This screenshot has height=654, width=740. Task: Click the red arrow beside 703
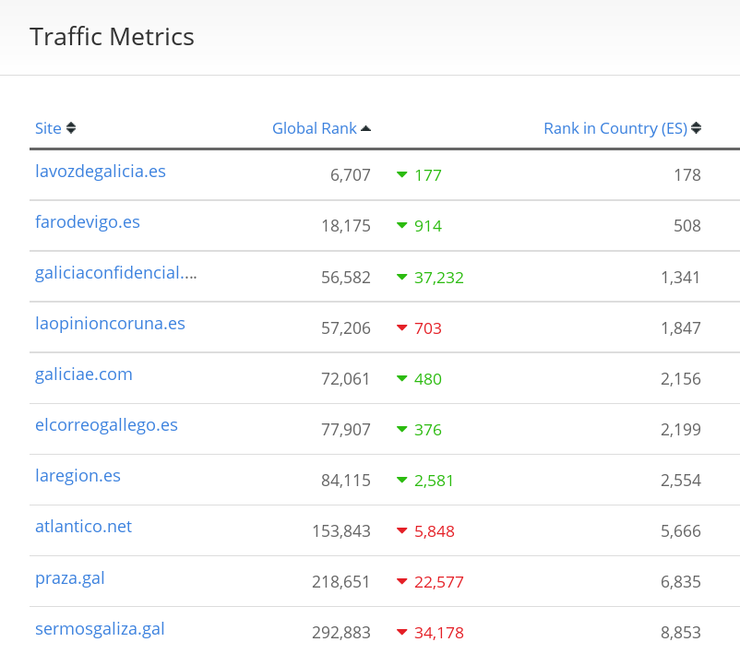(x=402, y=327)
